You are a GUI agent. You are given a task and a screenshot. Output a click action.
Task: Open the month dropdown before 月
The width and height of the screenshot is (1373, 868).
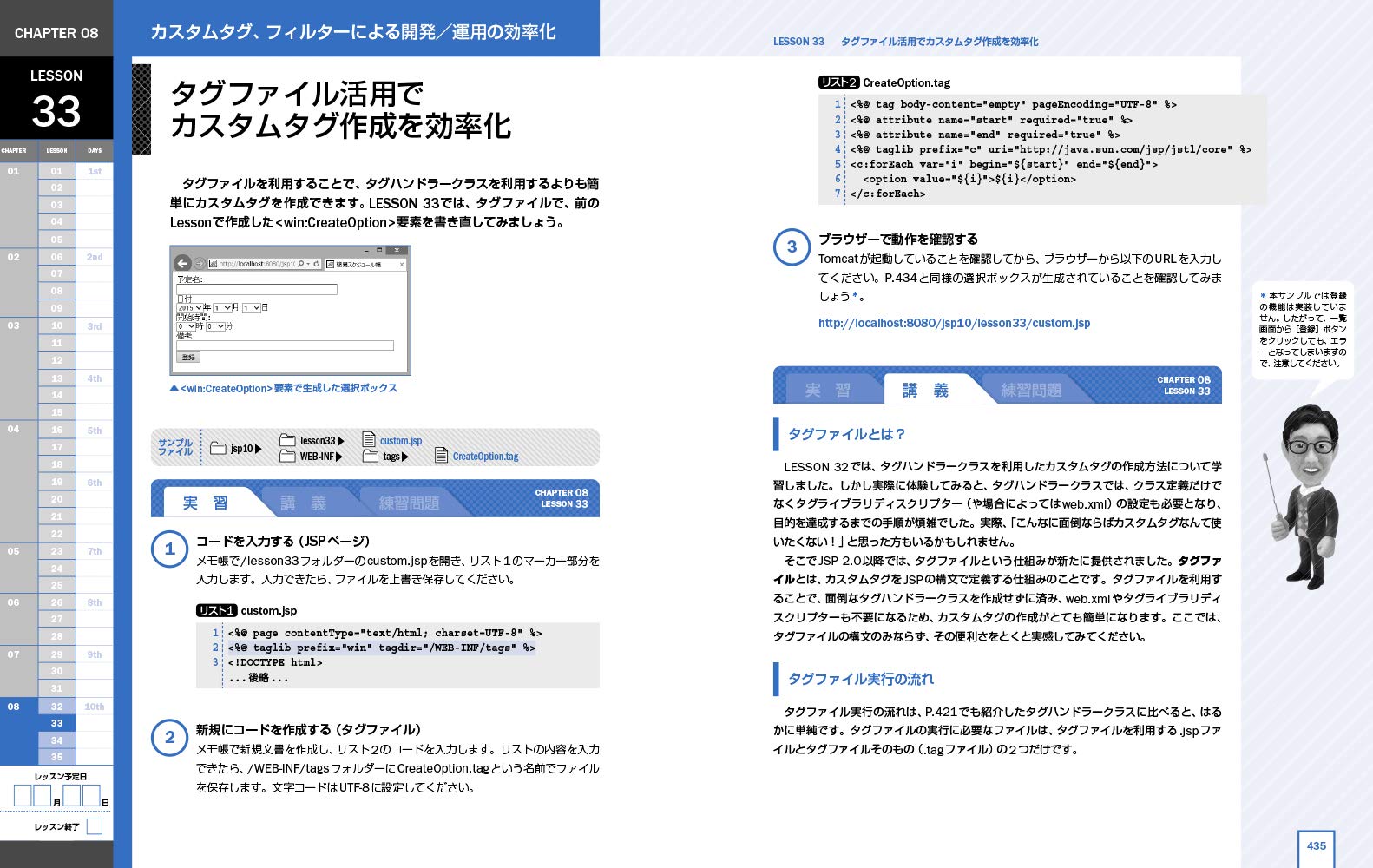(222, 307)
